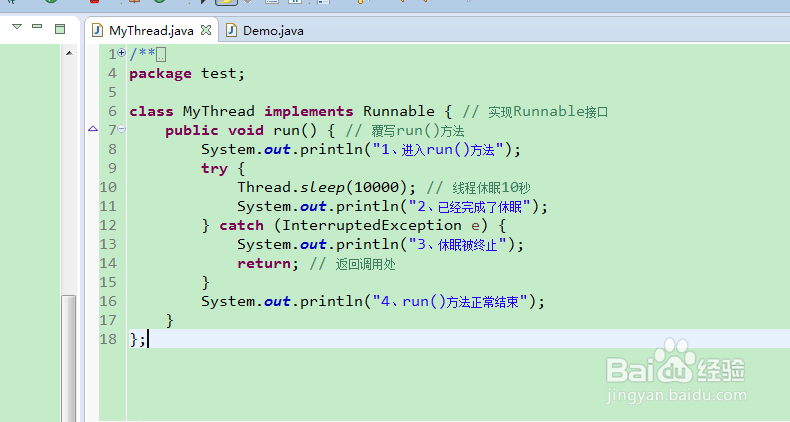Click line number 5 in the gutter
This screenshot has height=422, width=790.
point(112,93)
